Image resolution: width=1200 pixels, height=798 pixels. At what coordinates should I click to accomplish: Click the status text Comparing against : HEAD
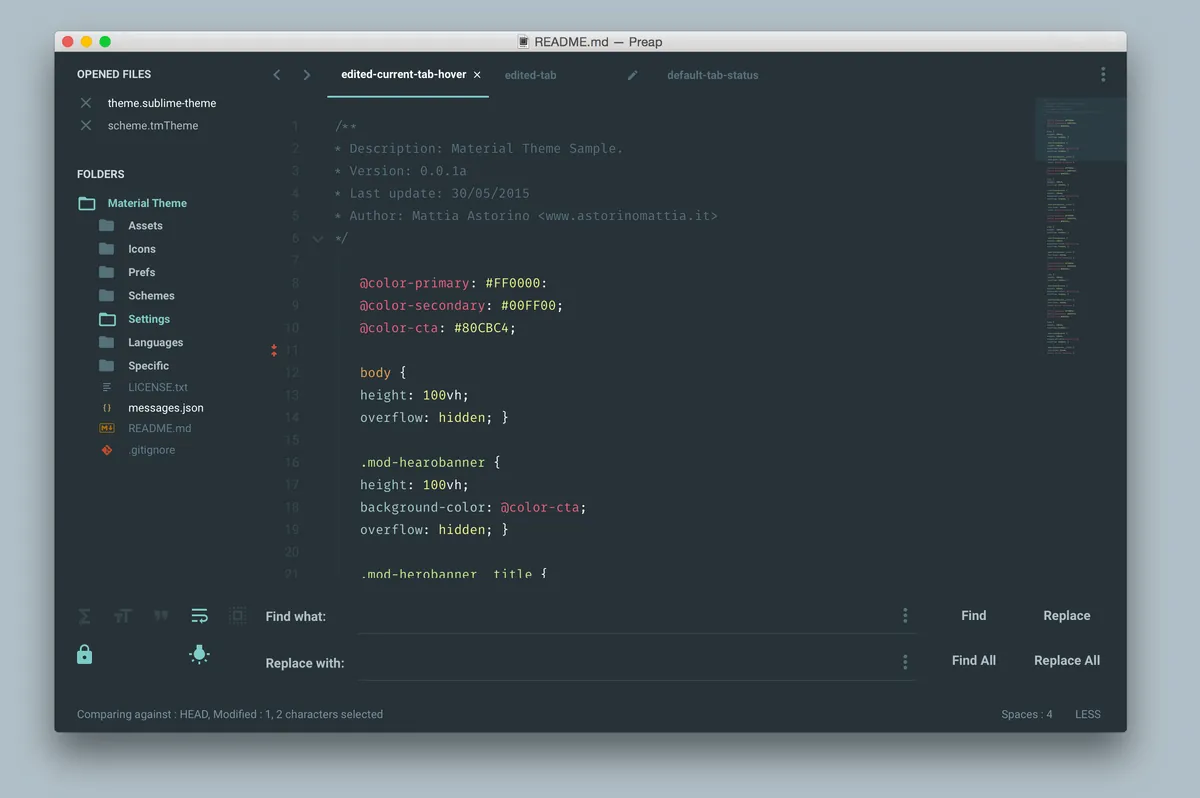(x=143, y=714)
